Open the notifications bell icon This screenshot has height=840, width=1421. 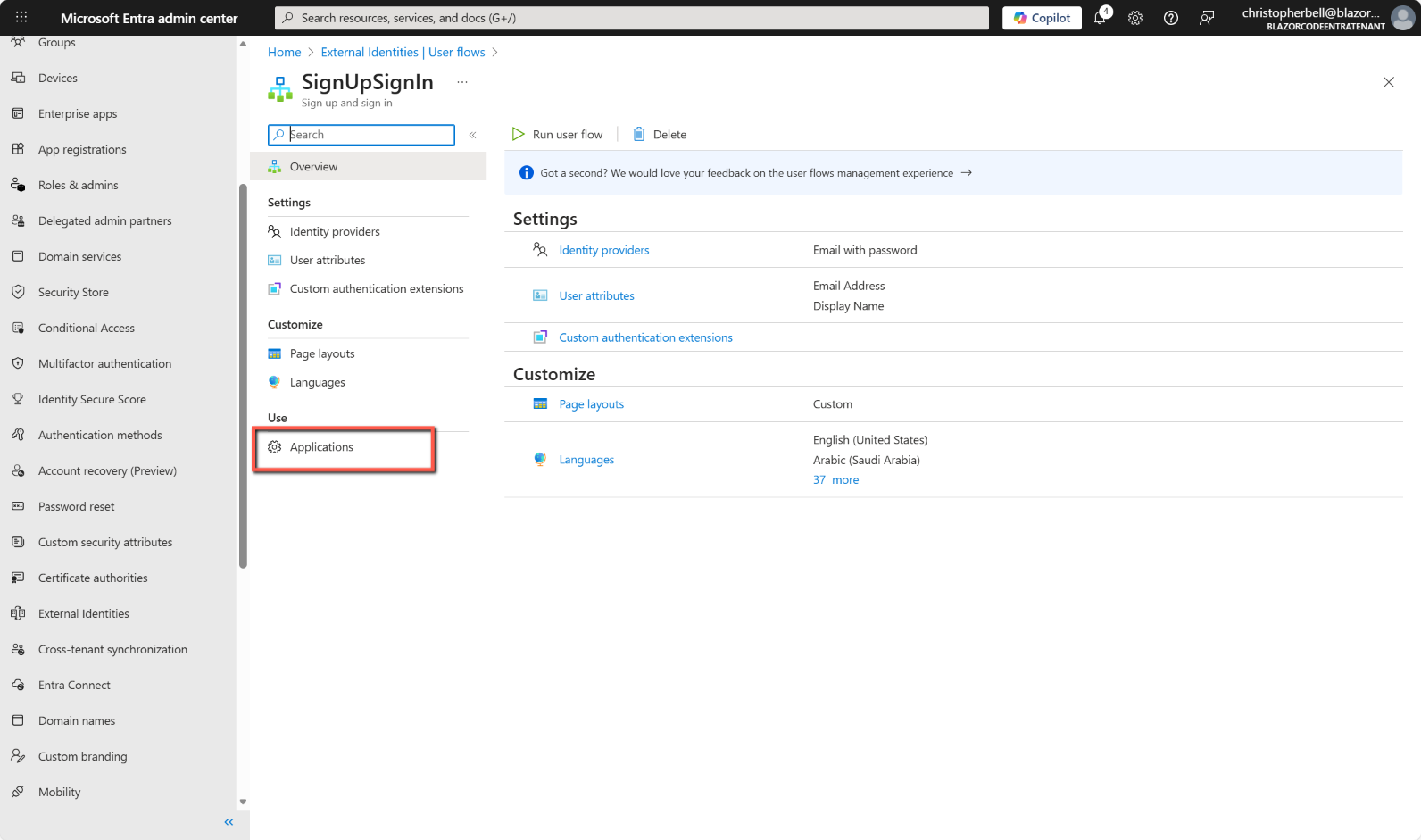(x=1100, y=18)
